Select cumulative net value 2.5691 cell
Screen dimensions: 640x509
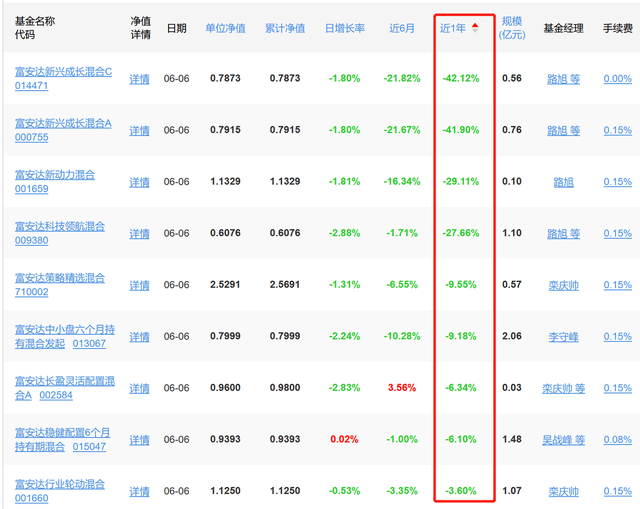[284, 284]
